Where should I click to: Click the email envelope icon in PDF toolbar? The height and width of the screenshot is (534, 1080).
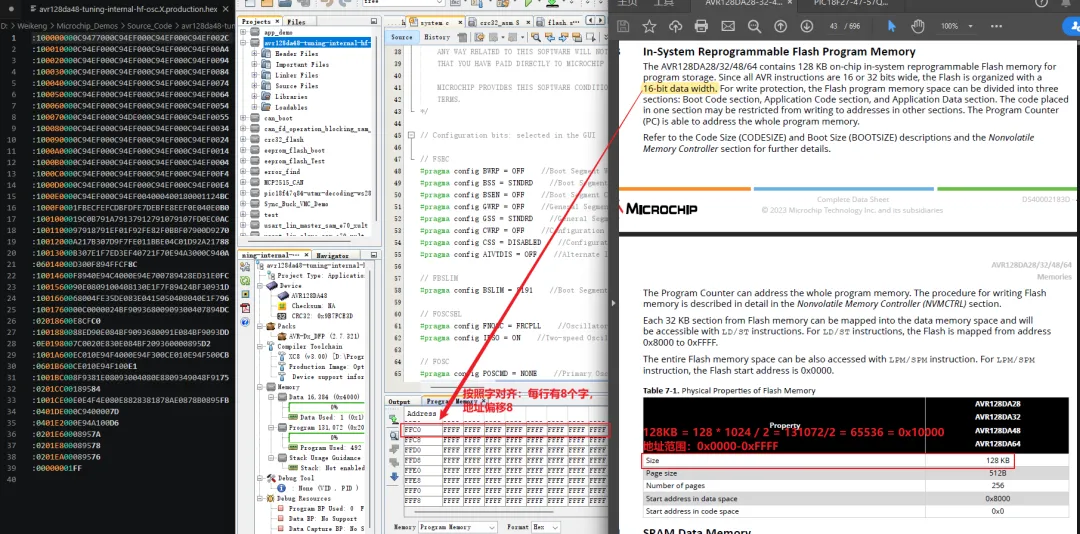[x=728, y=26]
